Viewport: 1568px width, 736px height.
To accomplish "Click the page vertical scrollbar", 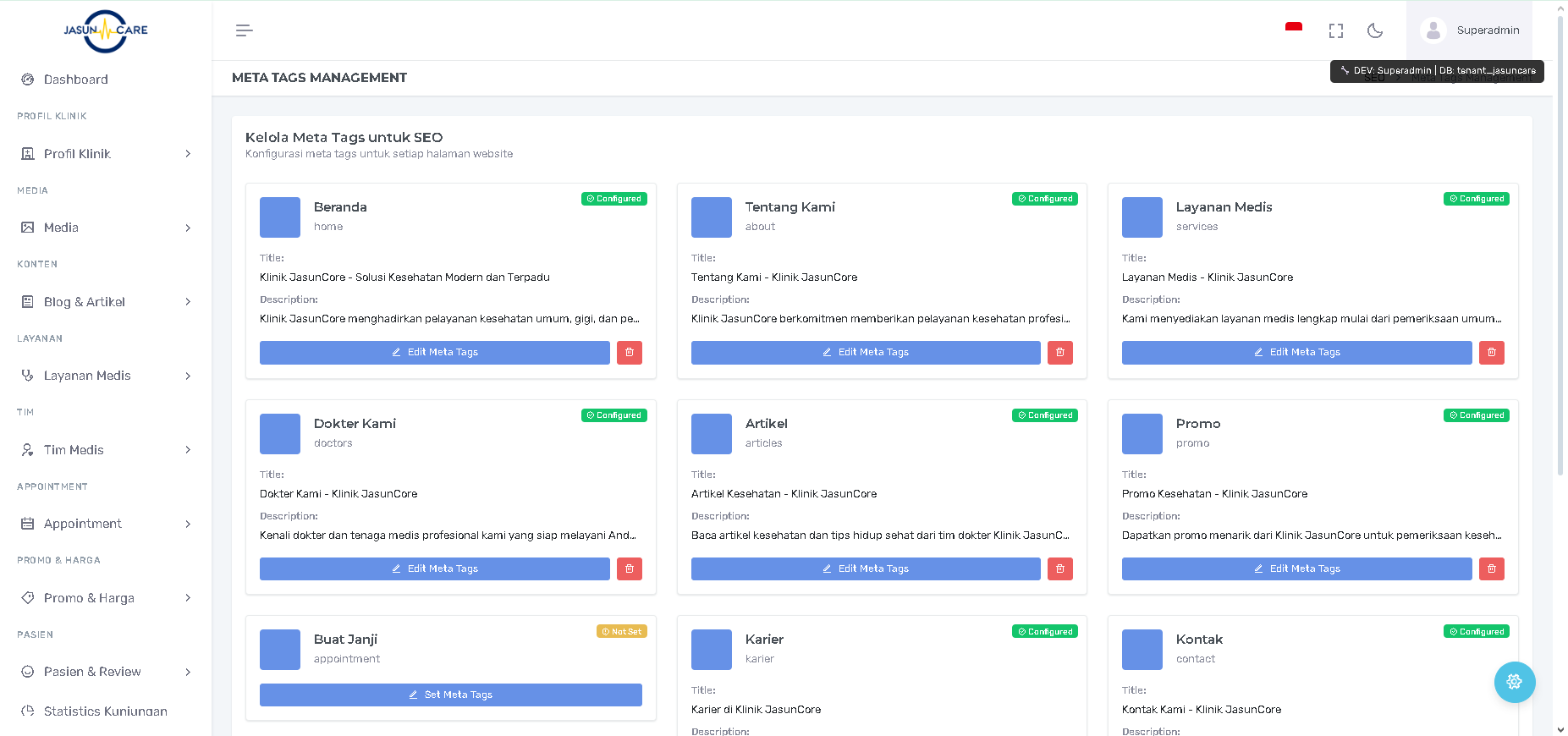I will pos(1560,254).
